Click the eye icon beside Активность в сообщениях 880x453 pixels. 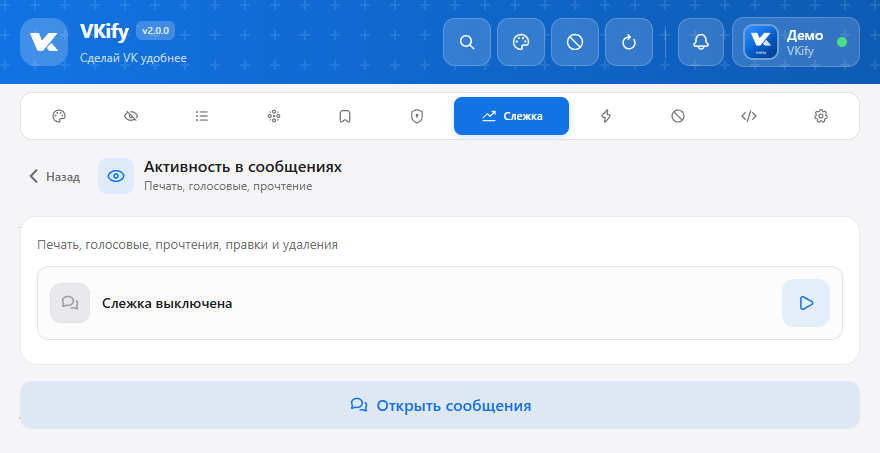point(116,176)
